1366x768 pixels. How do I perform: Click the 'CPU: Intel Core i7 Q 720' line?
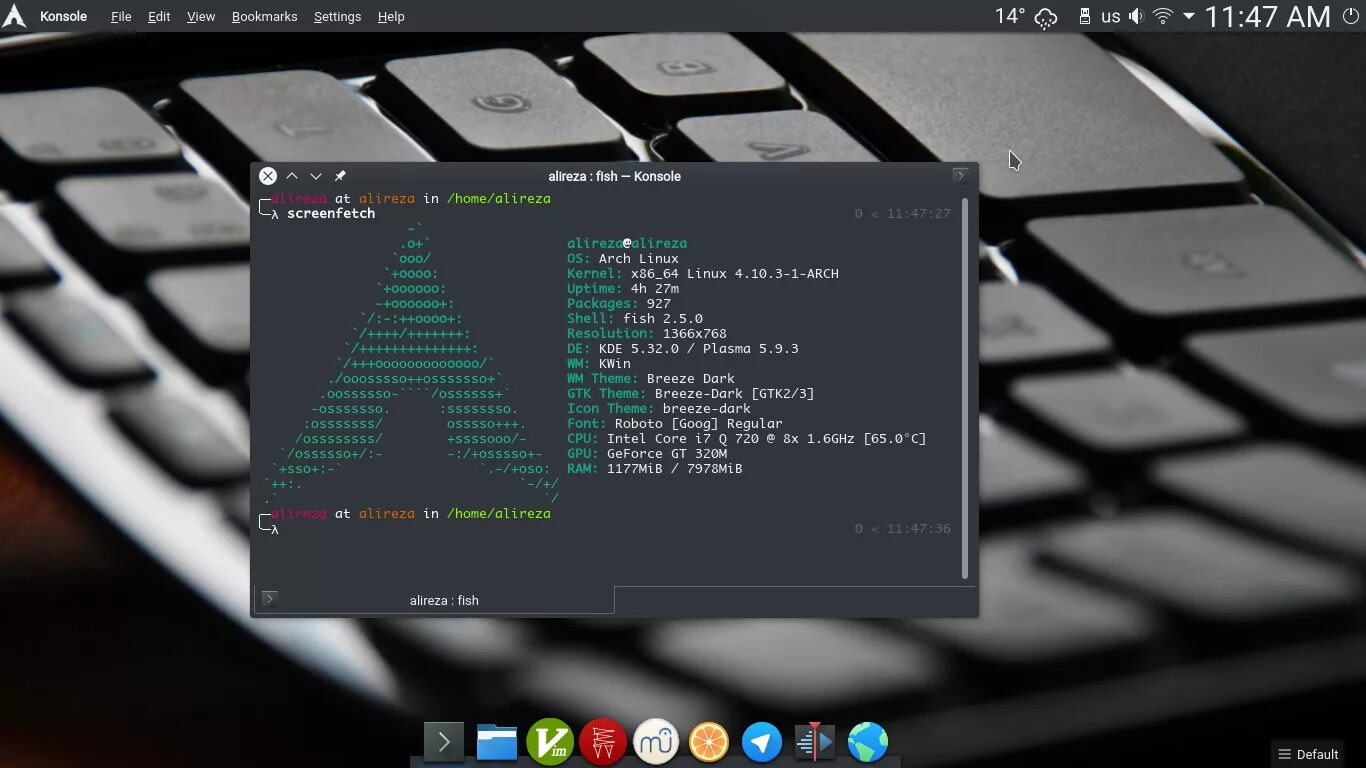[747, 438]
